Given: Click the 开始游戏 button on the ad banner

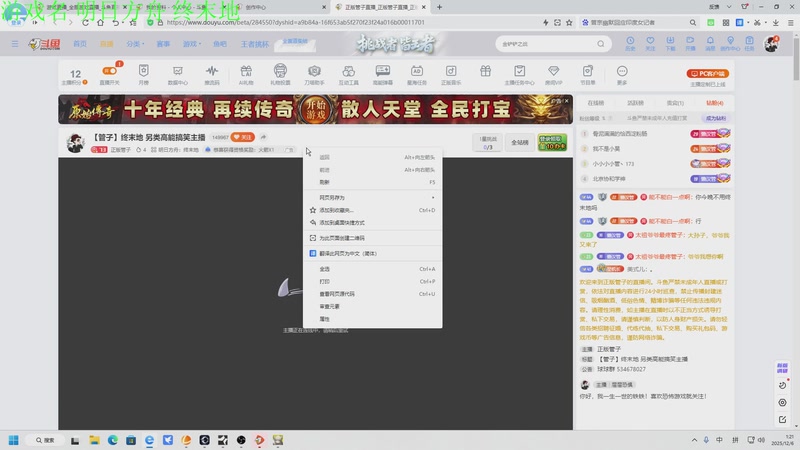Looking at the screenshot, I should [316, 109].
